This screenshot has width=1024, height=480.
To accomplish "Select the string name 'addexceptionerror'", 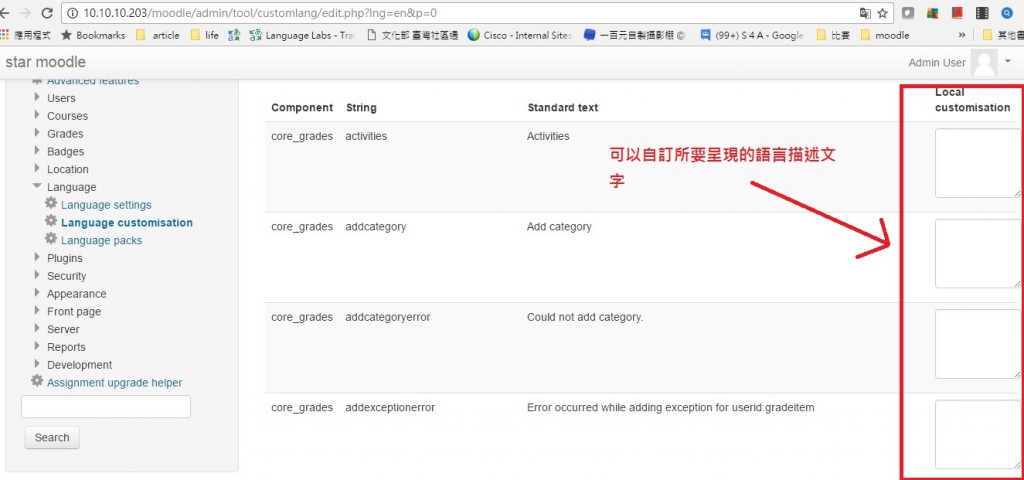I will pos(390,408).
